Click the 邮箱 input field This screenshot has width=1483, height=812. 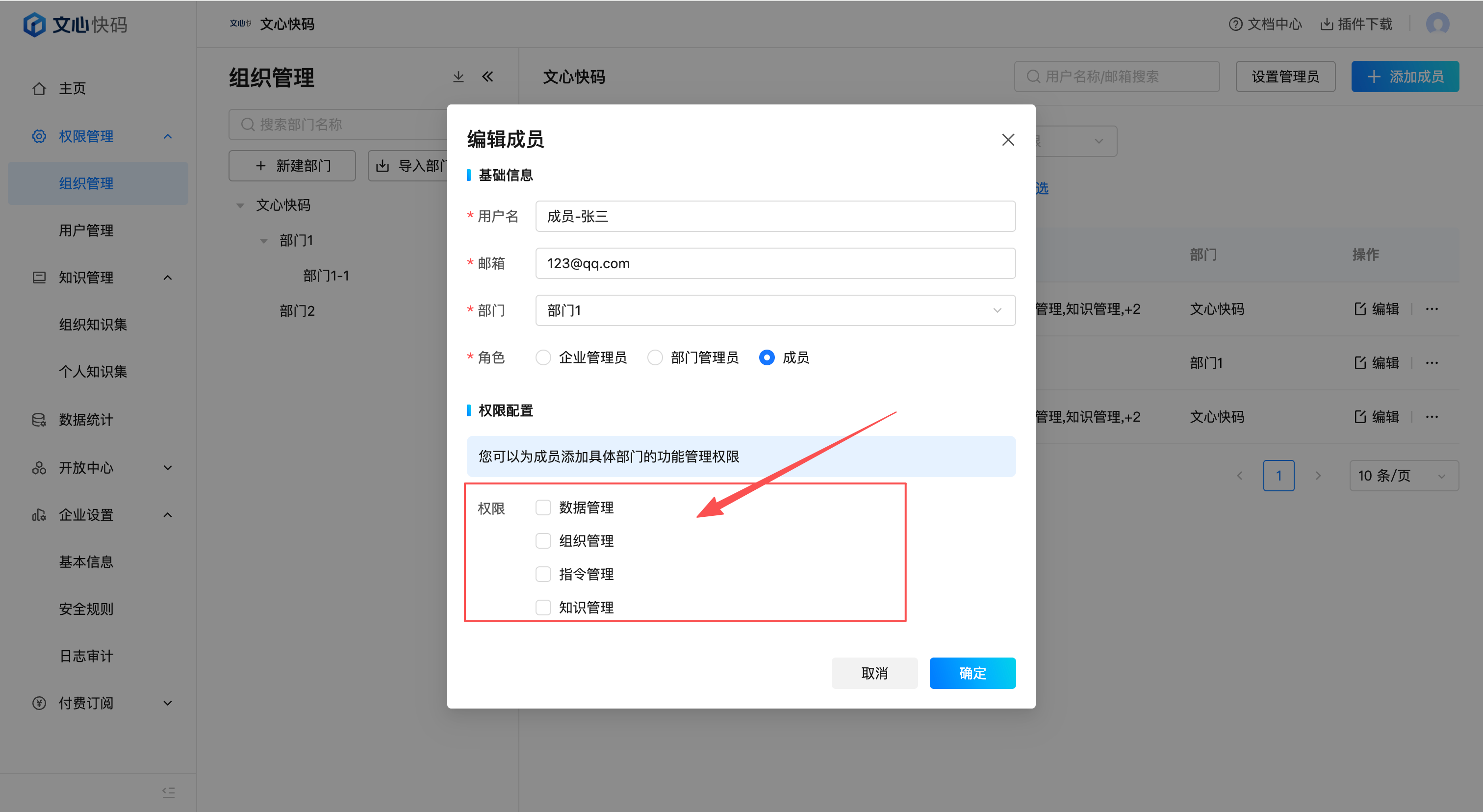pos(775,264)
